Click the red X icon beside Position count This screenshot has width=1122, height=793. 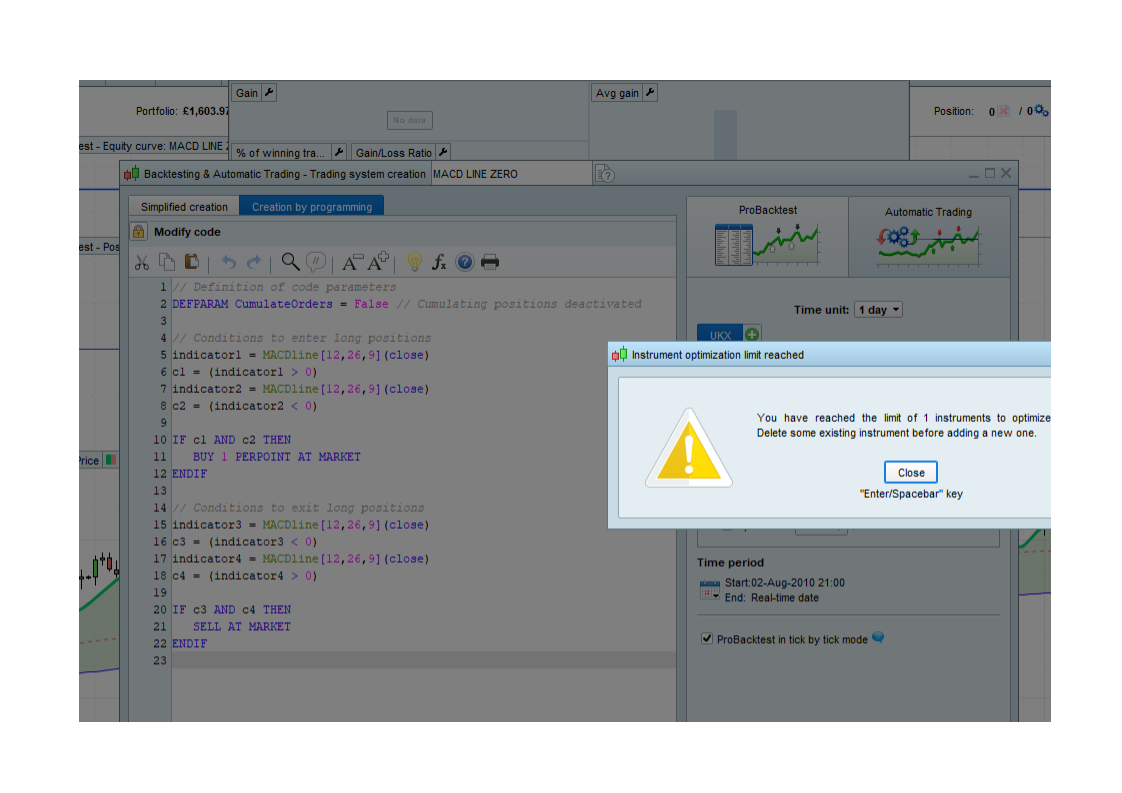pos(1003,111)
